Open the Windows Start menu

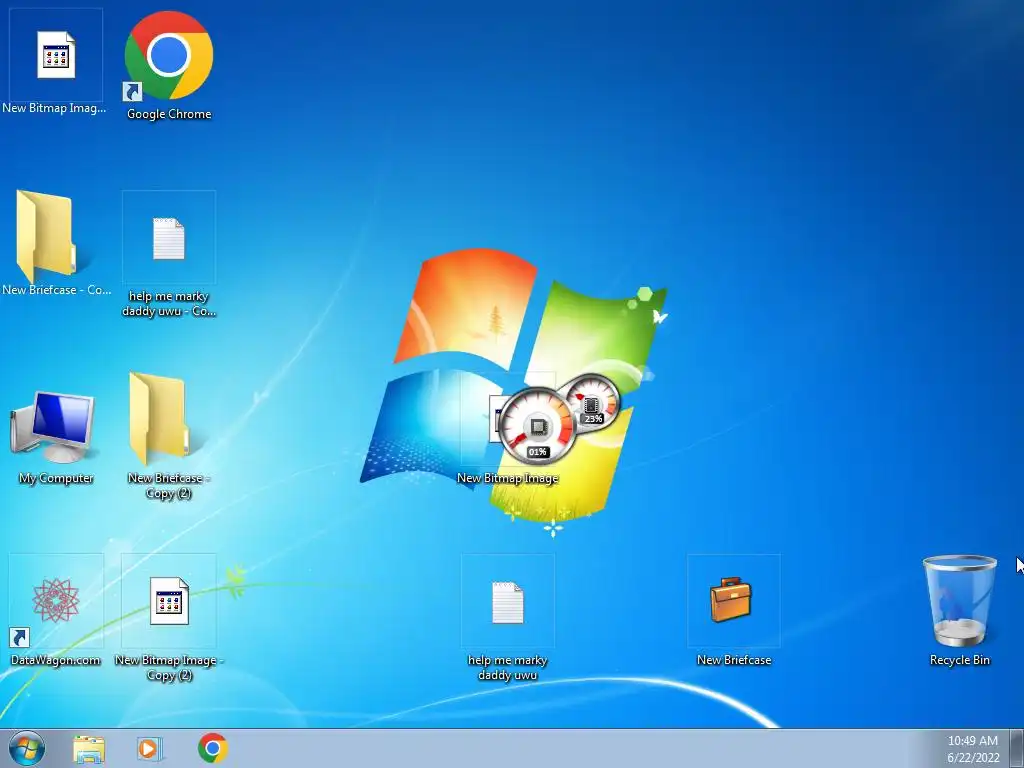(x=27, y=748)
